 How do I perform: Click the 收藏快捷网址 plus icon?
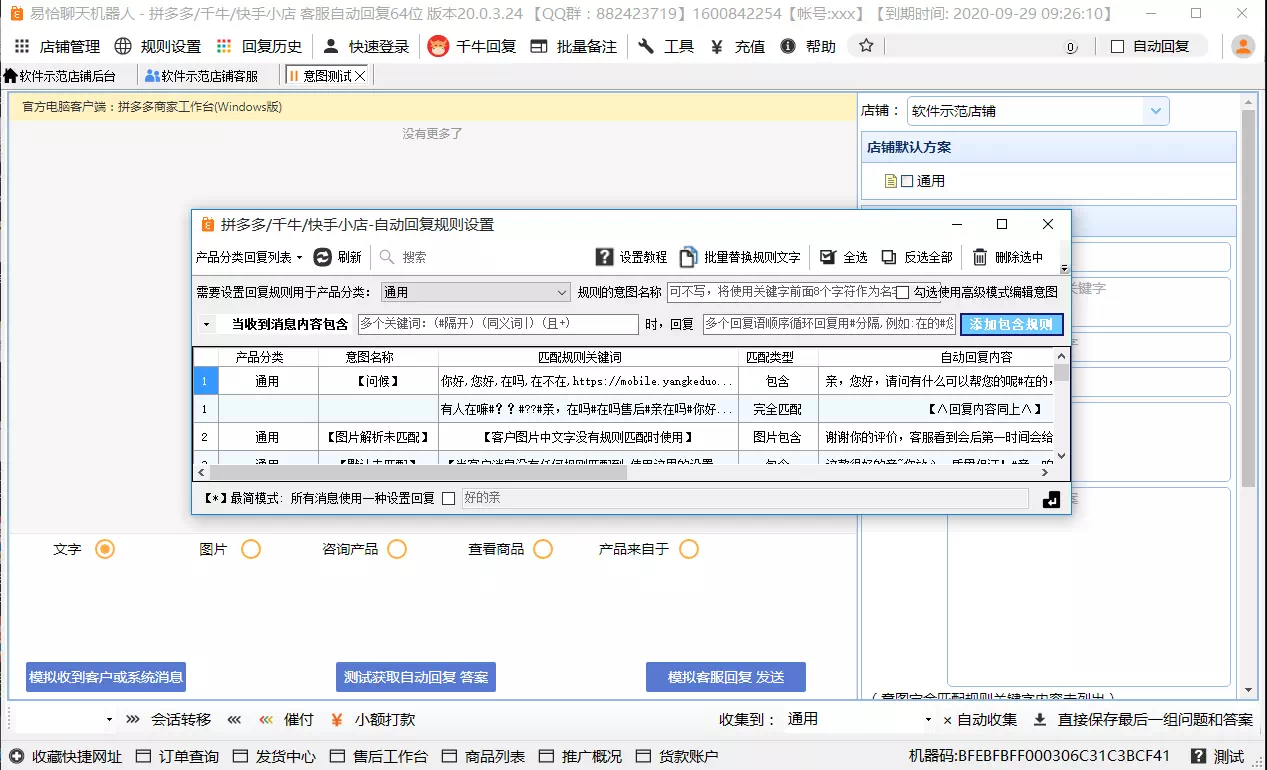pyautogui.click(x=16, y=756)
